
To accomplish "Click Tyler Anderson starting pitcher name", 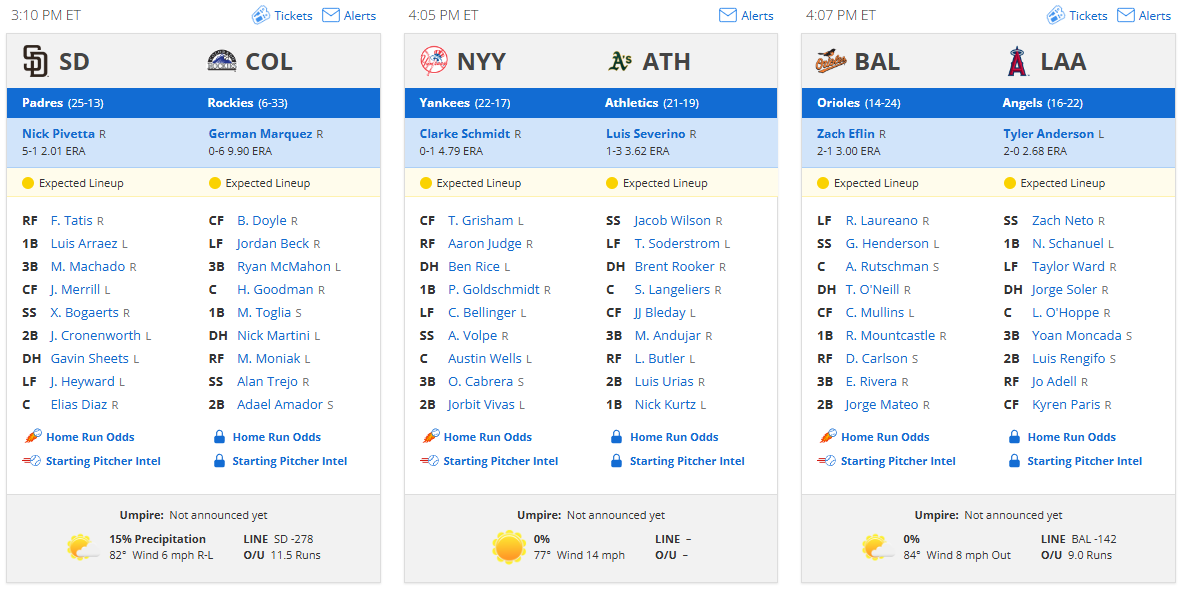I will coord(1048,134).
